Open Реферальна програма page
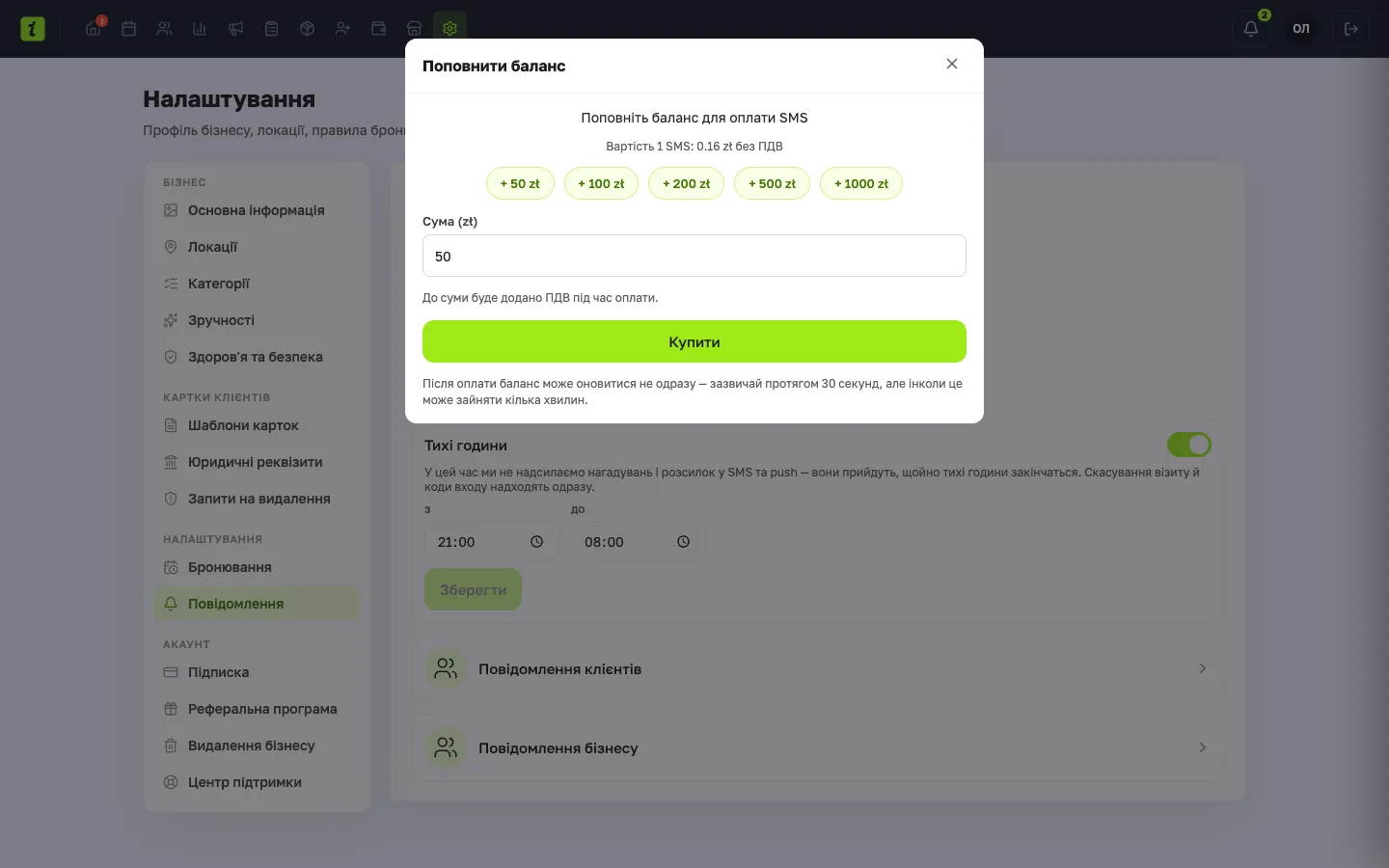Screen dimensions: 1389x868 (x=257, y=709)
